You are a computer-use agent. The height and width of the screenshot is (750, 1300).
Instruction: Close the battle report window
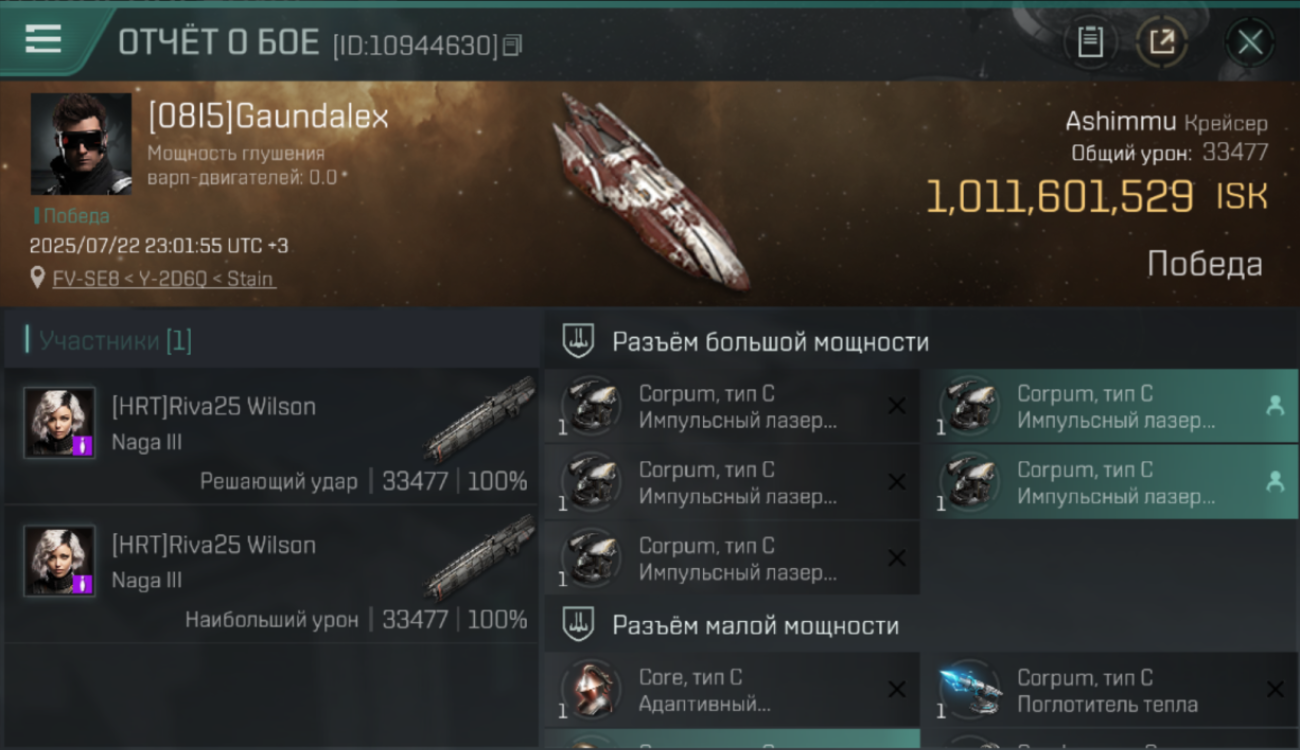click(x=1250, y=42)
